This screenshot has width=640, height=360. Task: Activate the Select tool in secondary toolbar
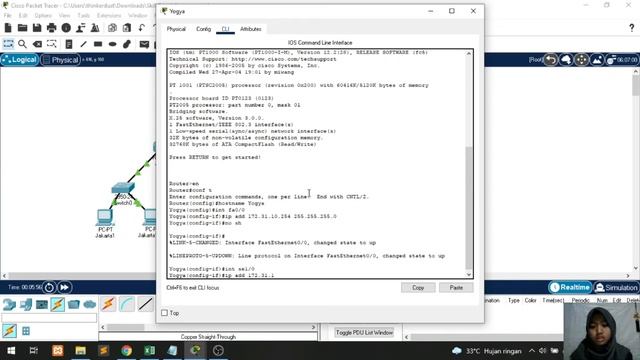pyautogui.click(x=8, y=44)
